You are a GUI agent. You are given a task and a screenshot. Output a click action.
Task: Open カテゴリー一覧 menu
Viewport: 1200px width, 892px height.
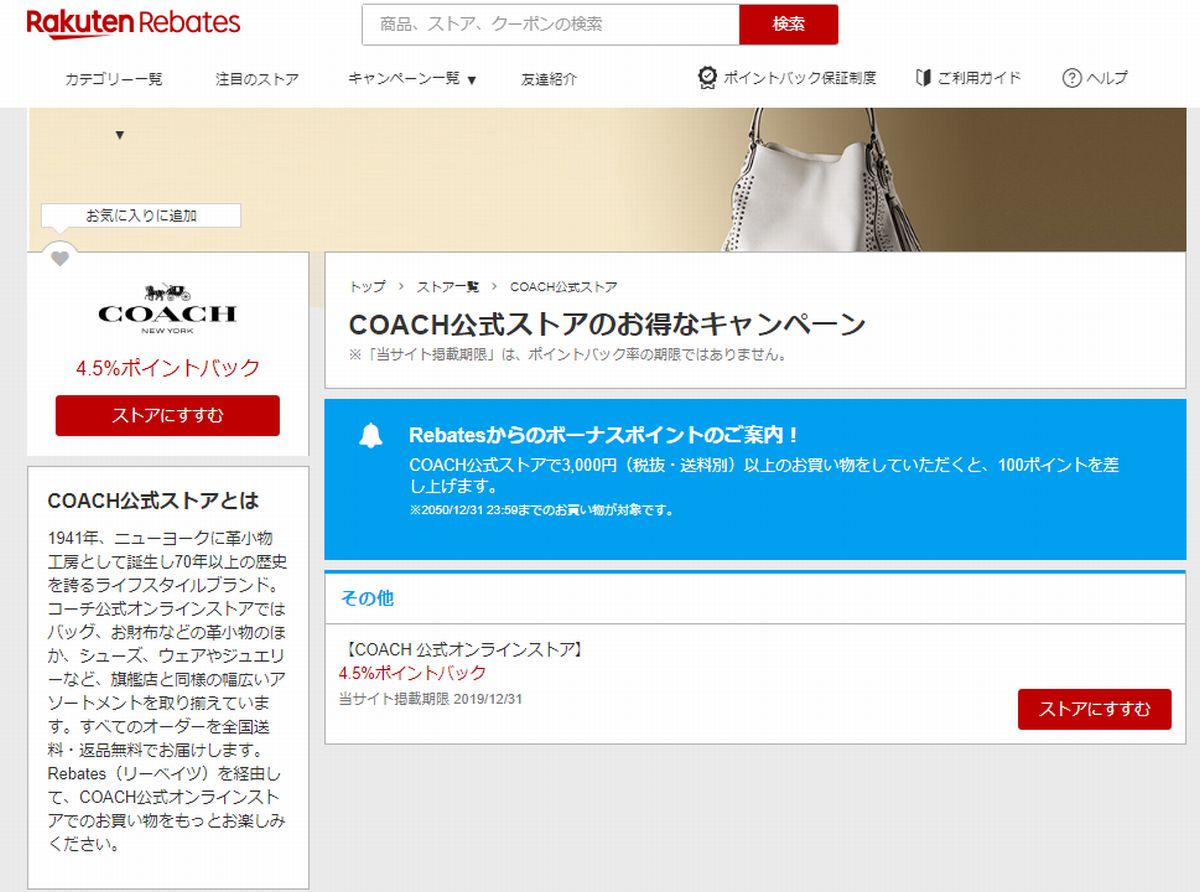tap(114, 79)
